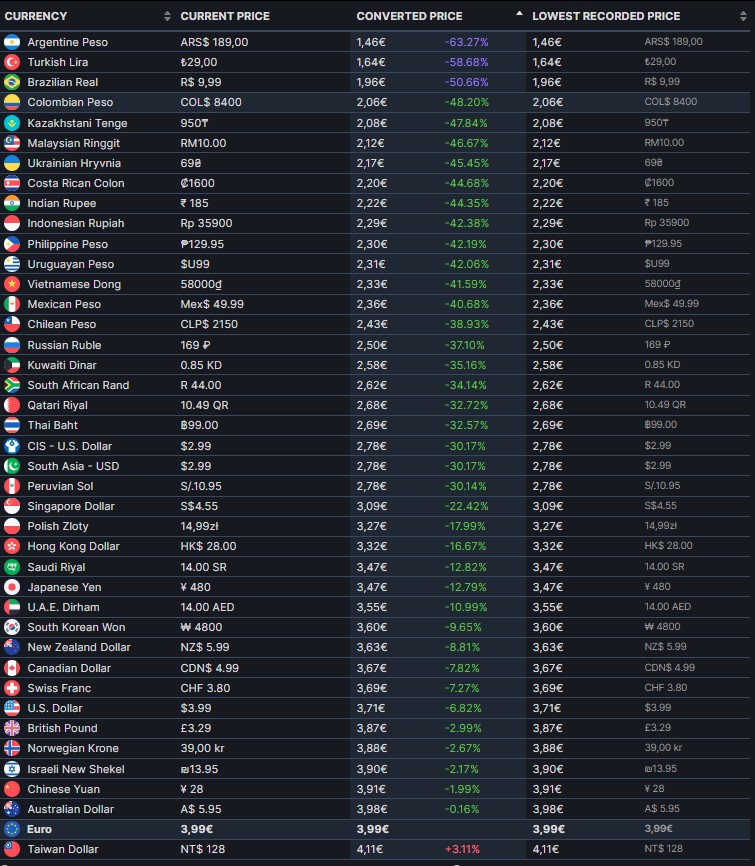Click the Qatari Riyal flag icon
Screen dimensions: 755x866
(12, 405)
